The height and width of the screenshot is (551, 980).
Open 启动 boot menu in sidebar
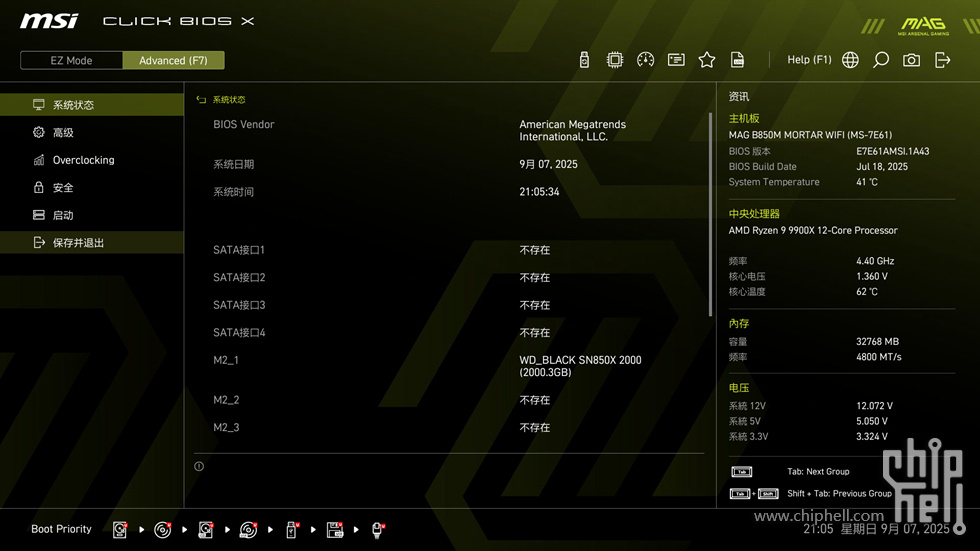click(x=92, y=214)
